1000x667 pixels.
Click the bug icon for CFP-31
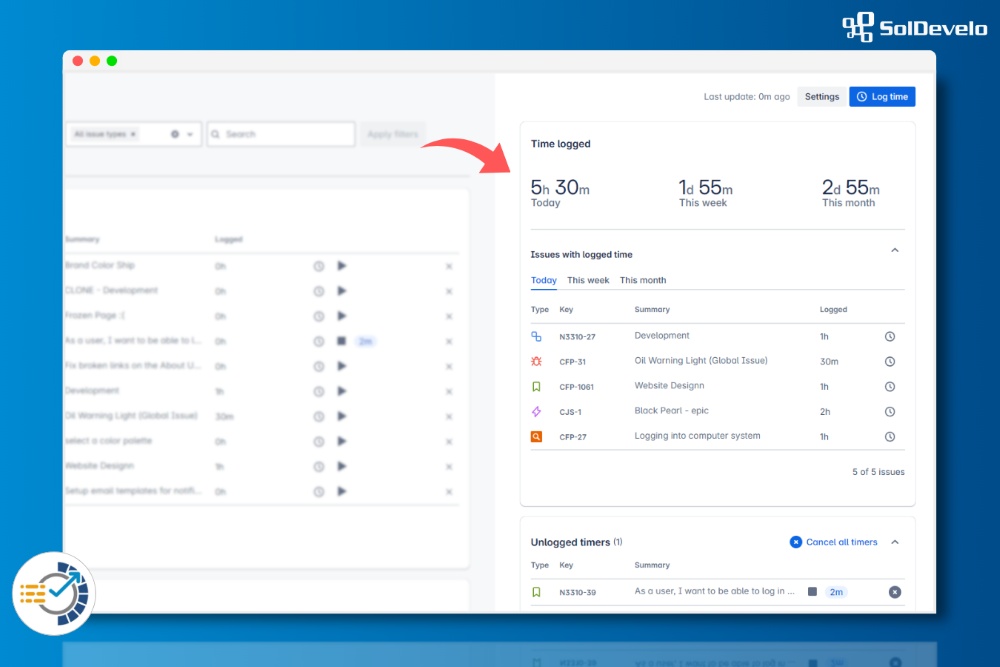pos(537,362)
